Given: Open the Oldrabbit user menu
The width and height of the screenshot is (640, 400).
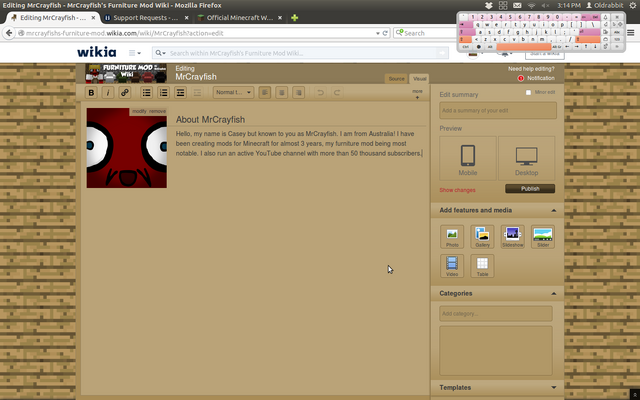Looking at the screenshot, I should click(x=605, y=5).
